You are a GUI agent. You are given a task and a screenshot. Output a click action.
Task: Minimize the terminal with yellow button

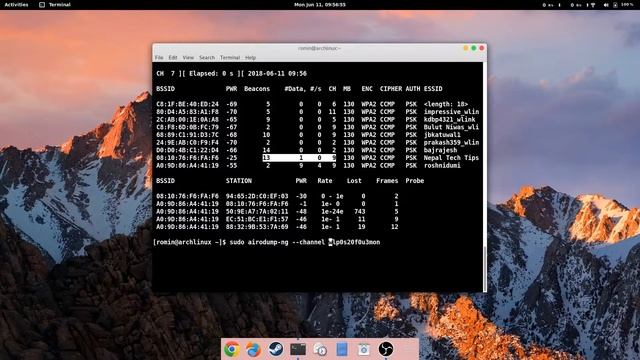pos(466,48)
